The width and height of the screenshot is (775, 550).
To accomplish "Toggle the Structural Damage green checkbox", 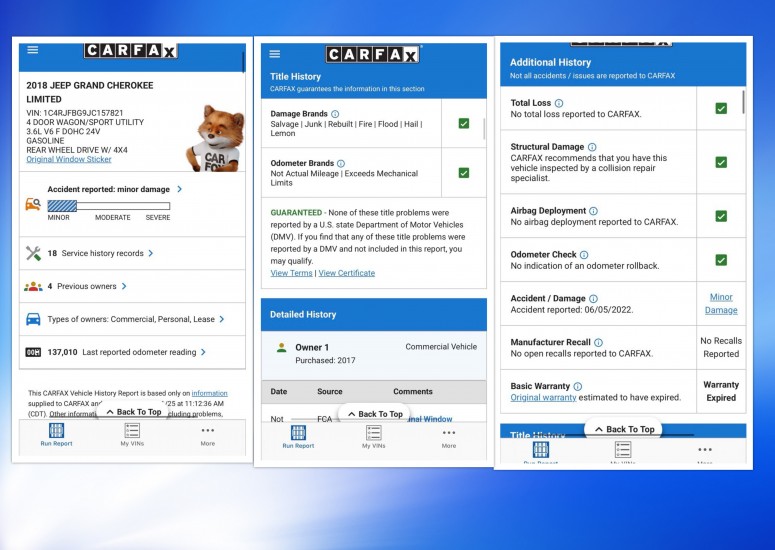I will [x=721, y=162].
